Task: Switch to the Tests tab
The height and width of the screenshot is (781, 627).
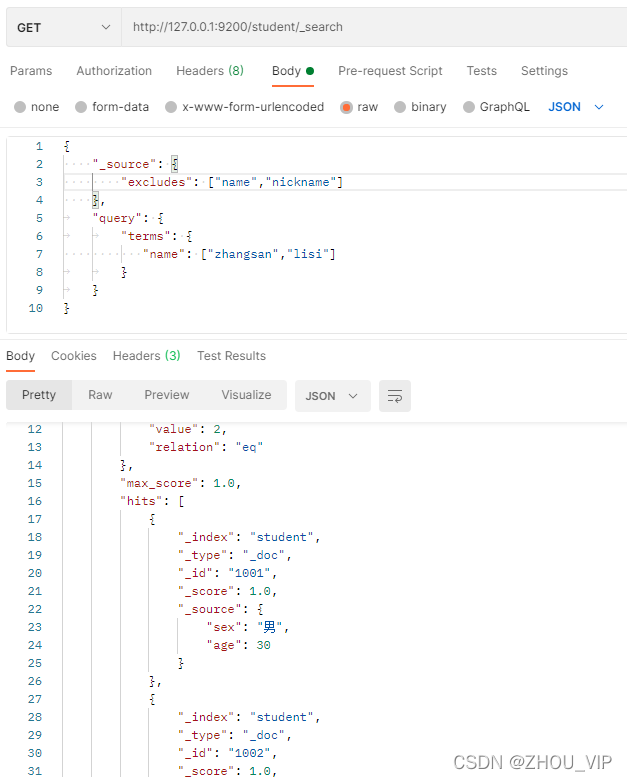Action: pyautogui.click(x=482, y=71)
